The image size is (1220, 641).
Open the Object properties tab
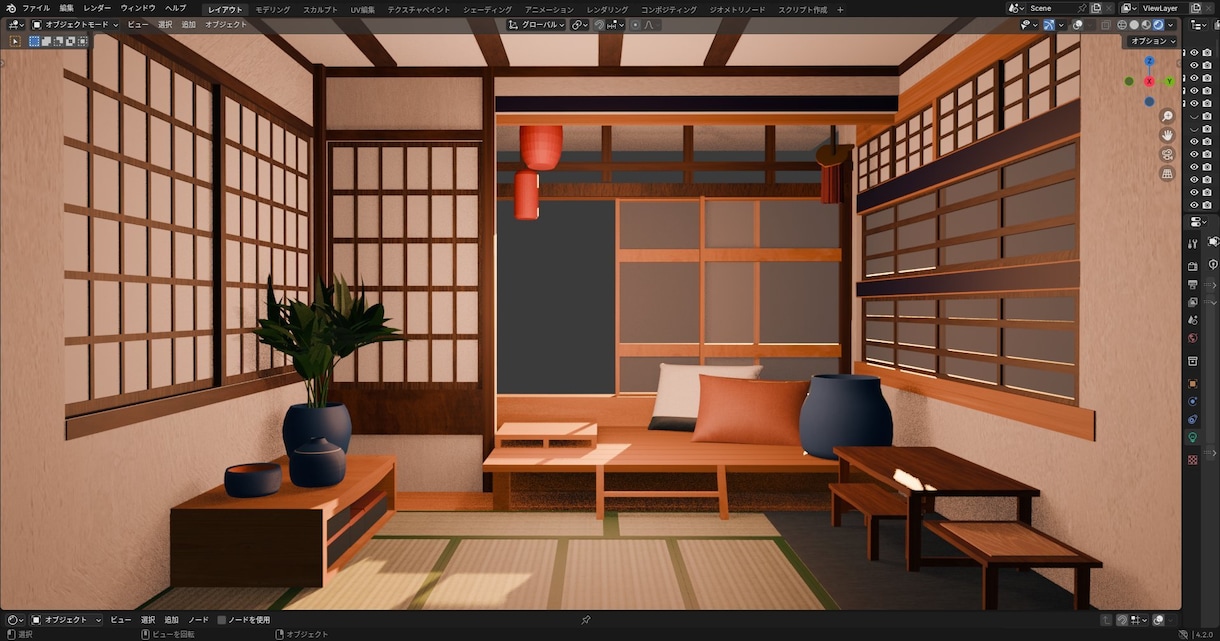pyautogui.click(x=1192, y=384)
